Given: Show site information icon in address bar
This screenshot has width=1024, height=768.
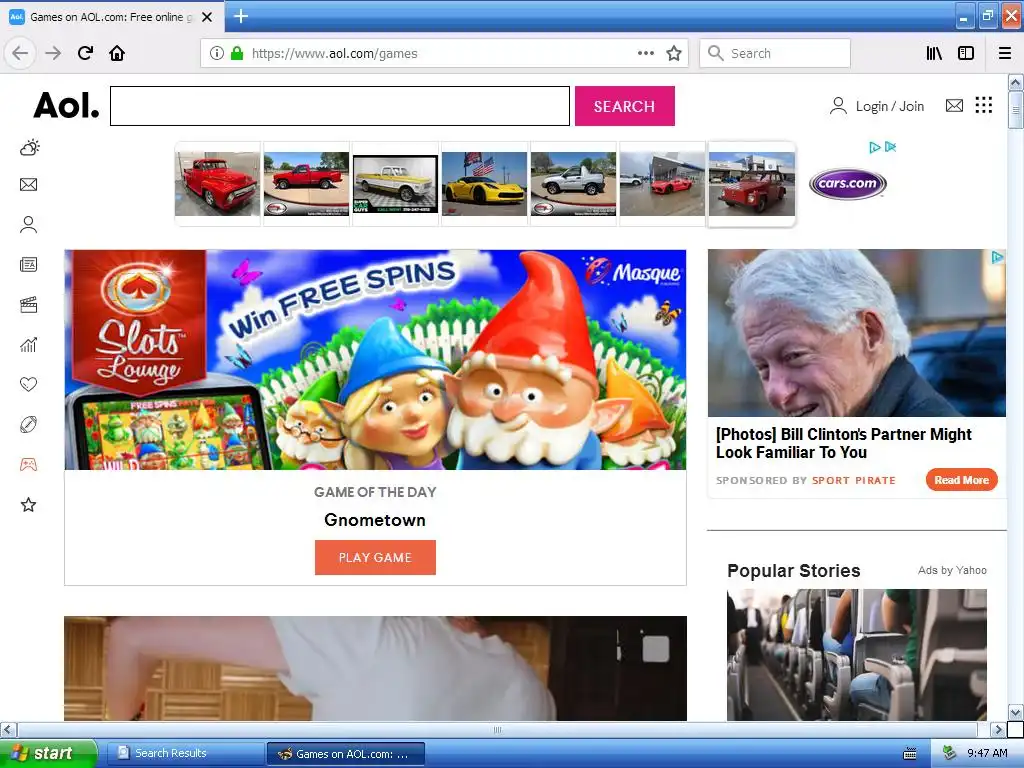Looking at the screenshot, I should click(216, 53).
